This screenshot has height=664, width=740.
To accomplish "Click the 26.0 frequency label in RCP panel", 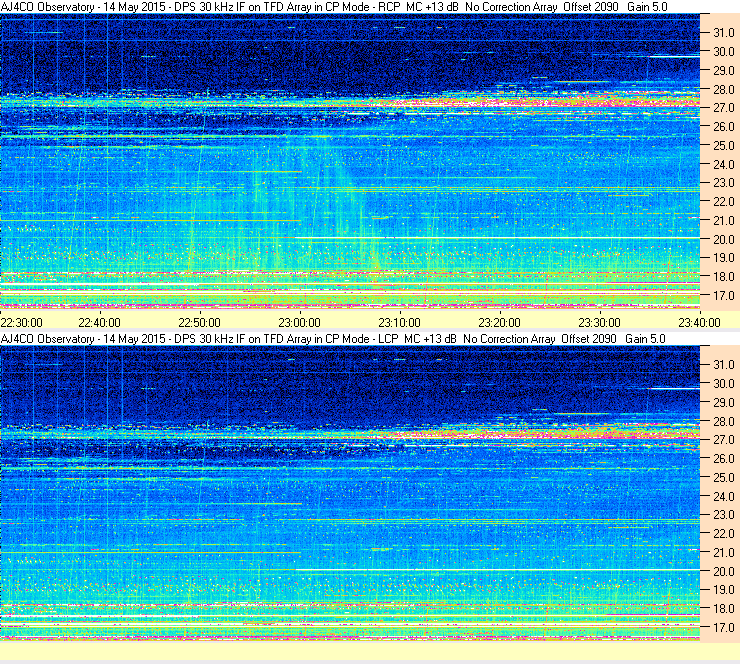I will pyautogui.click(x=723, y=126).
